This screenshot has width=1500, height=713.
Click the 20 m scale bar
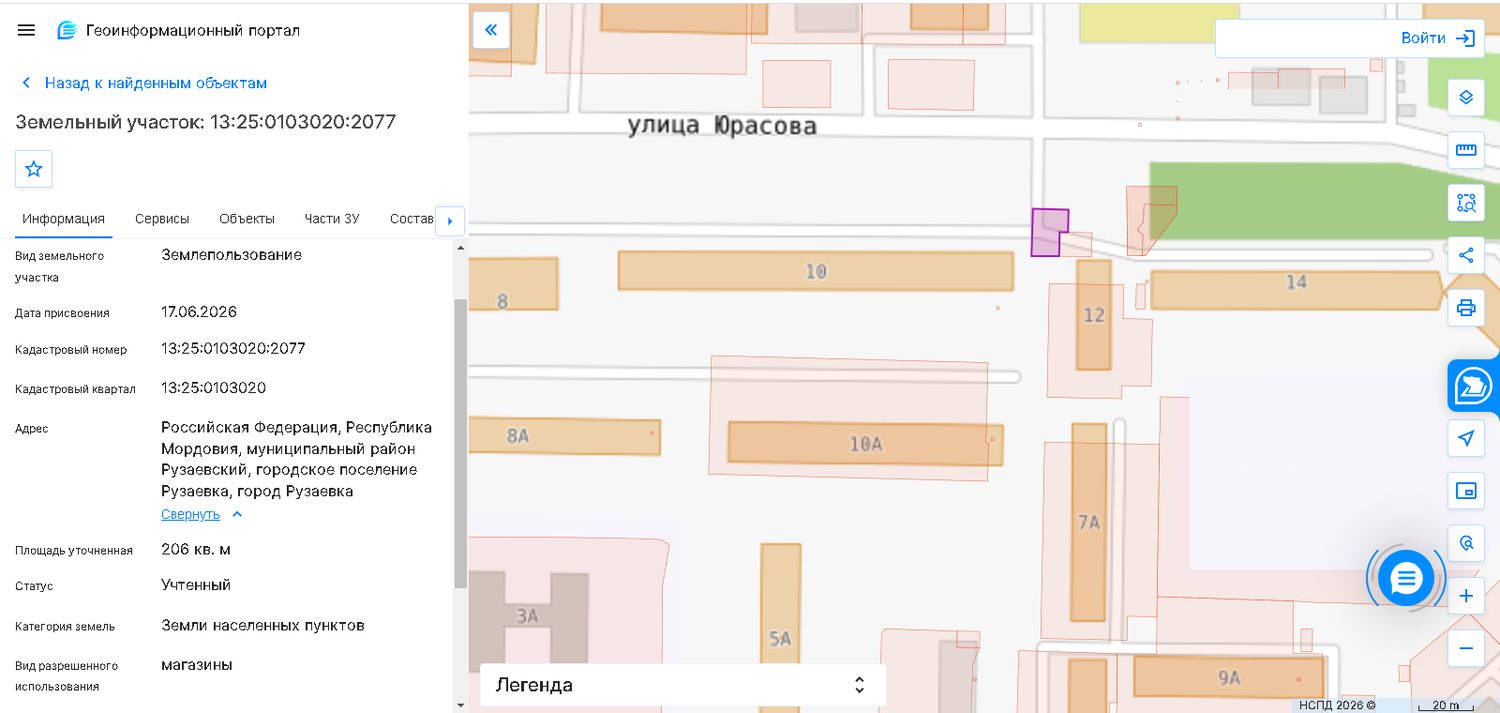tap(1446, 705)
